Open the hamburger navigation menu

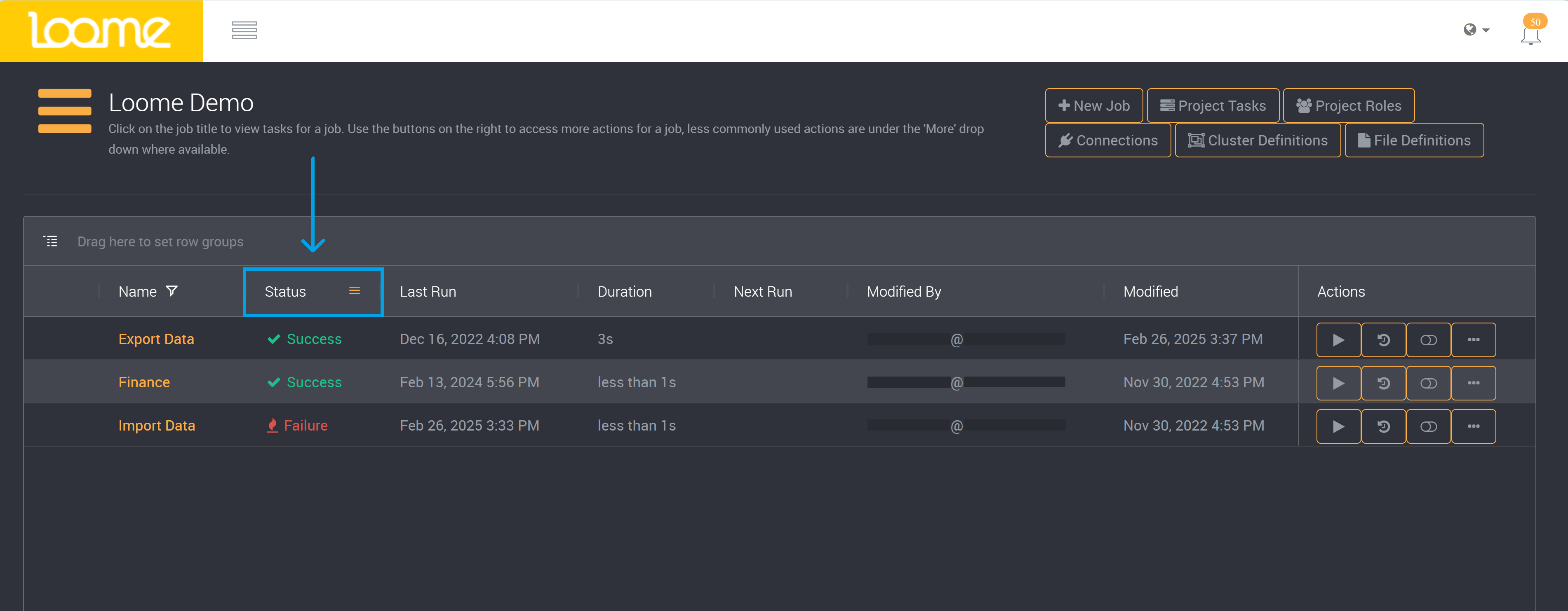244,30
